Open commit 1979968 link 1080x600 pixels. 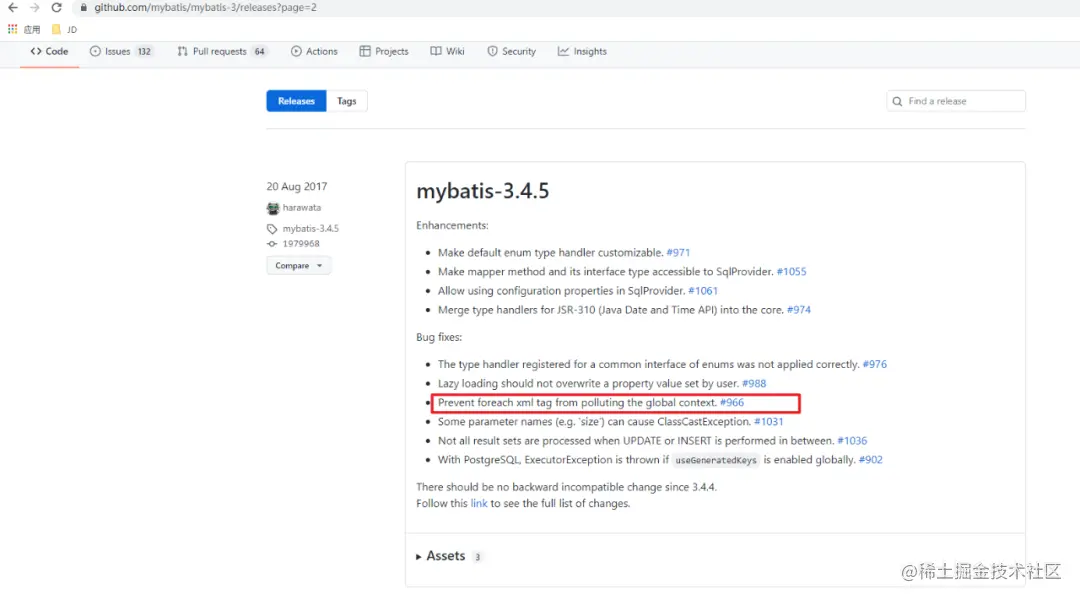[301, 243]
